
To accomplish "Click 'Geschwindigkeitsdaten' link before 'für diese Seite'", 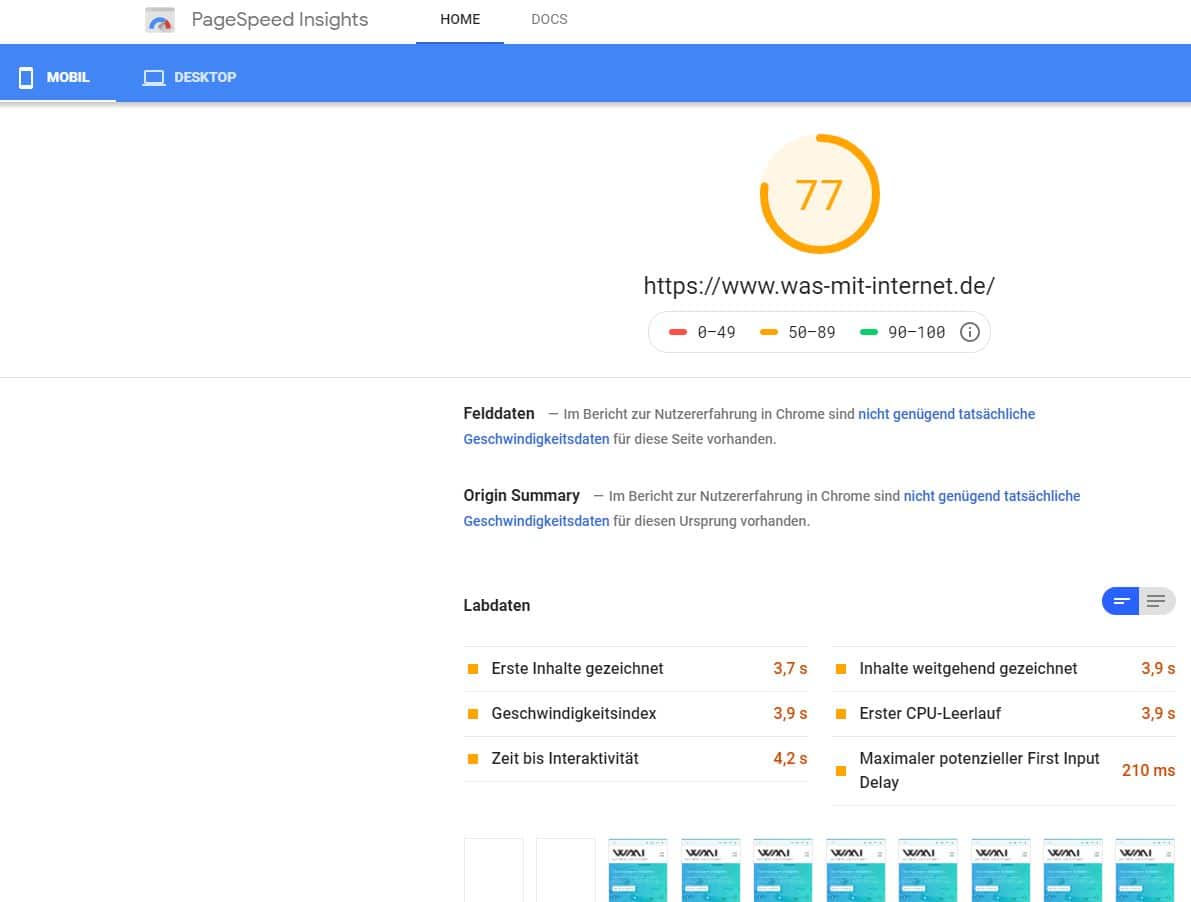I will (x=536, y=439).
